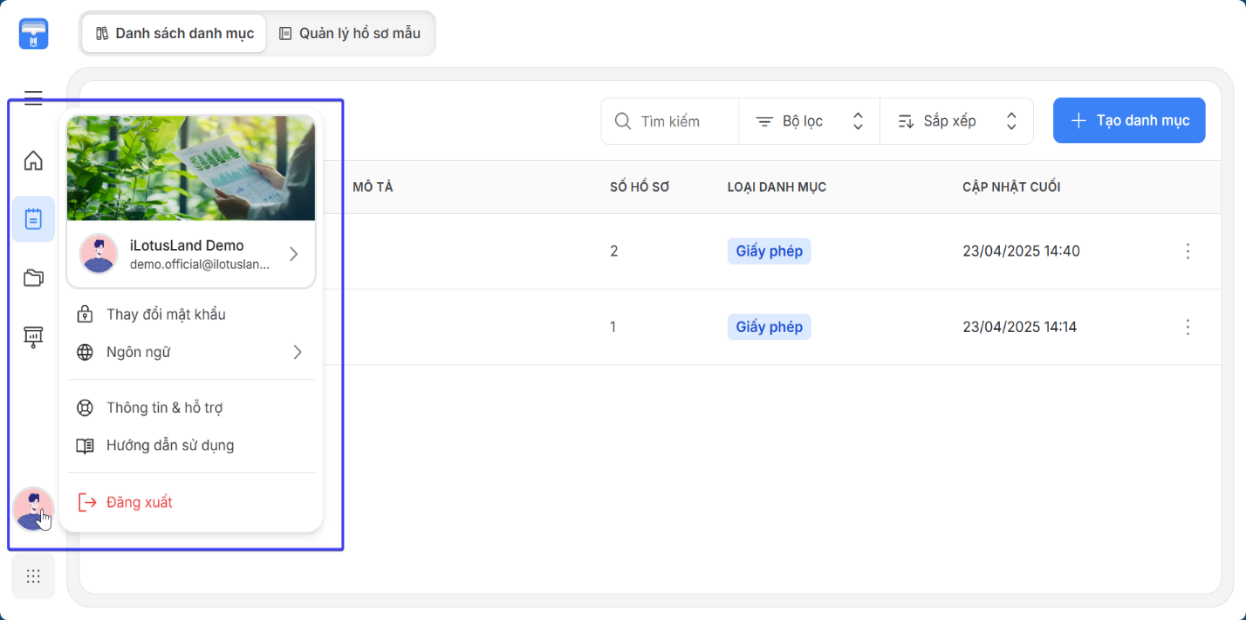Open the presentation board sidebar icon

pyautogui.click(x=33, y=336)
